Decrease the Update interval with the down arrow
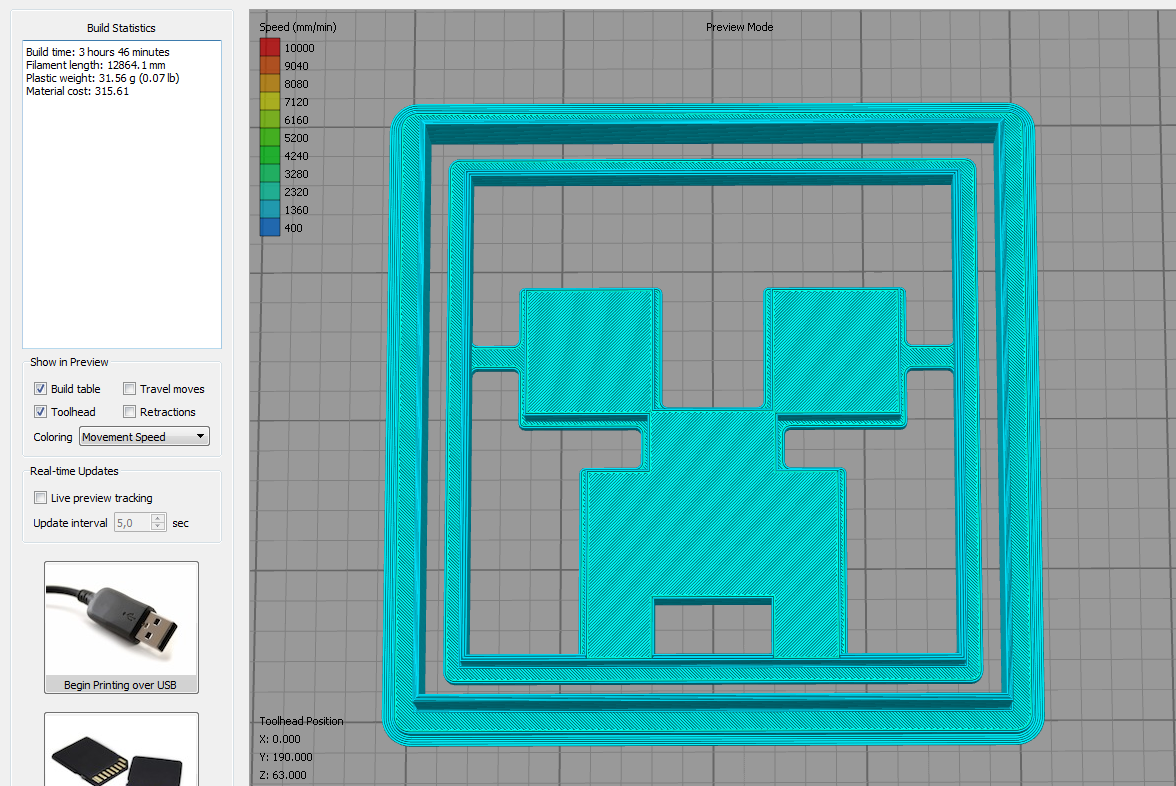The width and height of the screenshot is (1176, 786). [158, 527]
